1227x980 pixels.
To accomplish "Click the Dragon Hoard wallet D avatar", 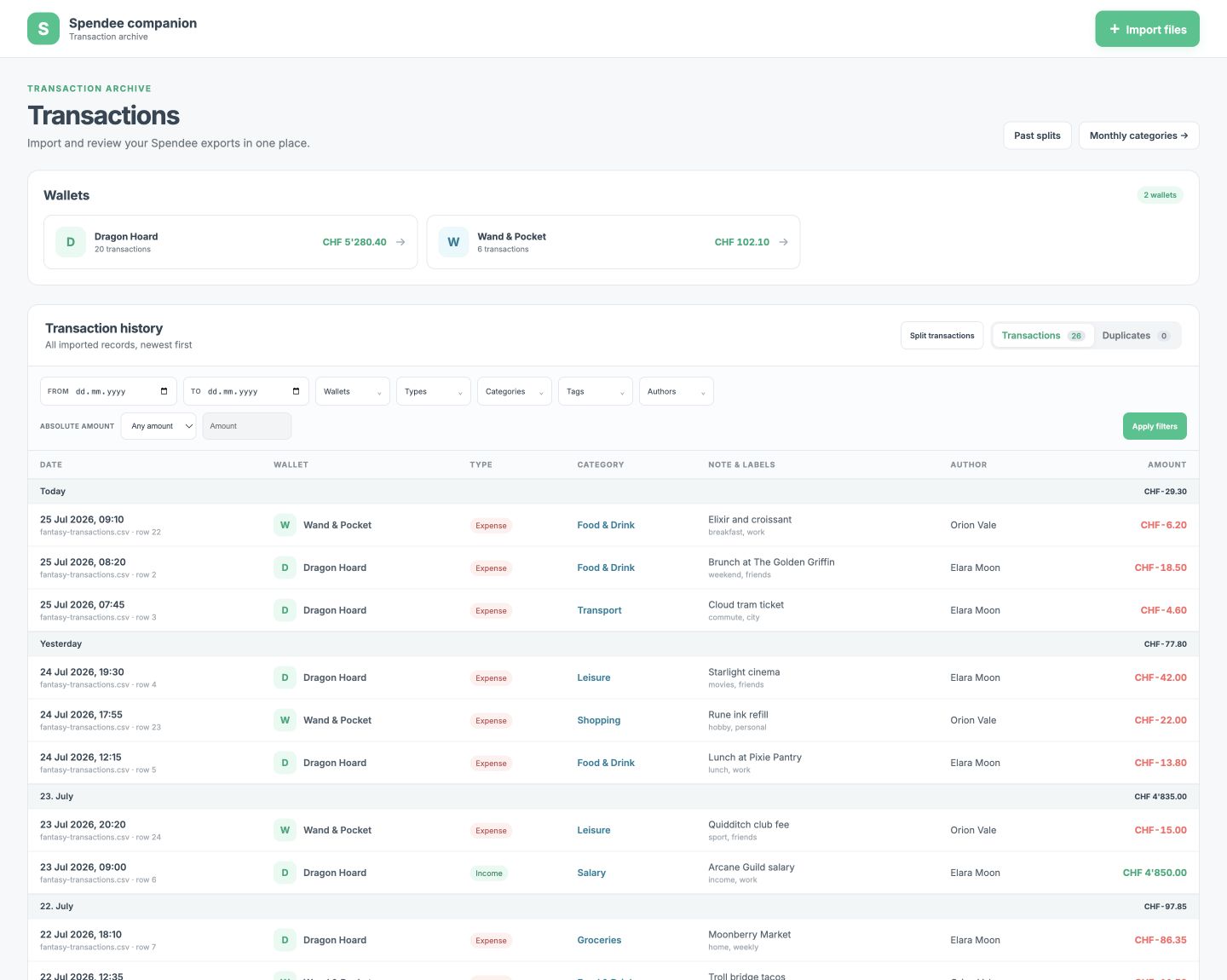I will tap(71, 242).
